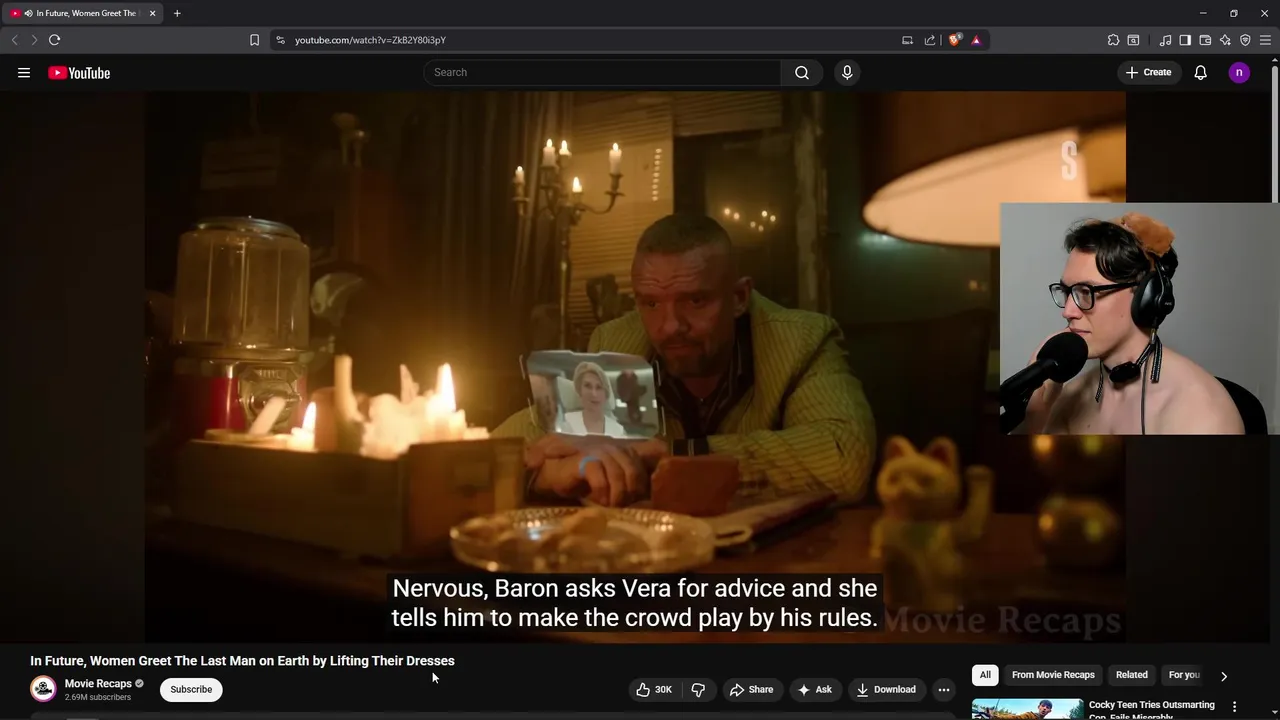1280x720 pixels.
Task: Open Brave Wallet
Action: (x=1205, y=40)
